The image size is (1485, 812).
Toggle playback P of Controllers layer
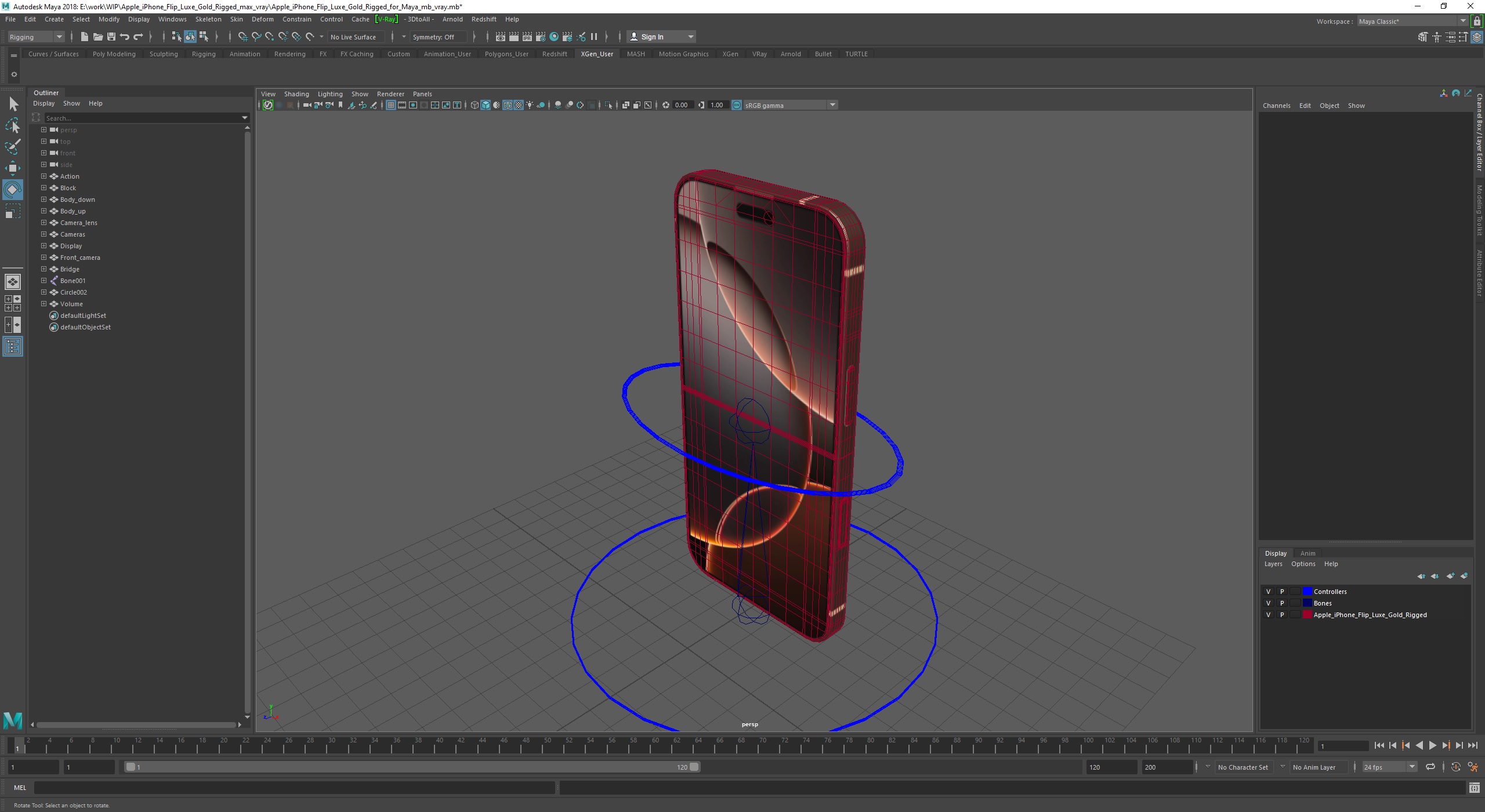[1282, 592]
